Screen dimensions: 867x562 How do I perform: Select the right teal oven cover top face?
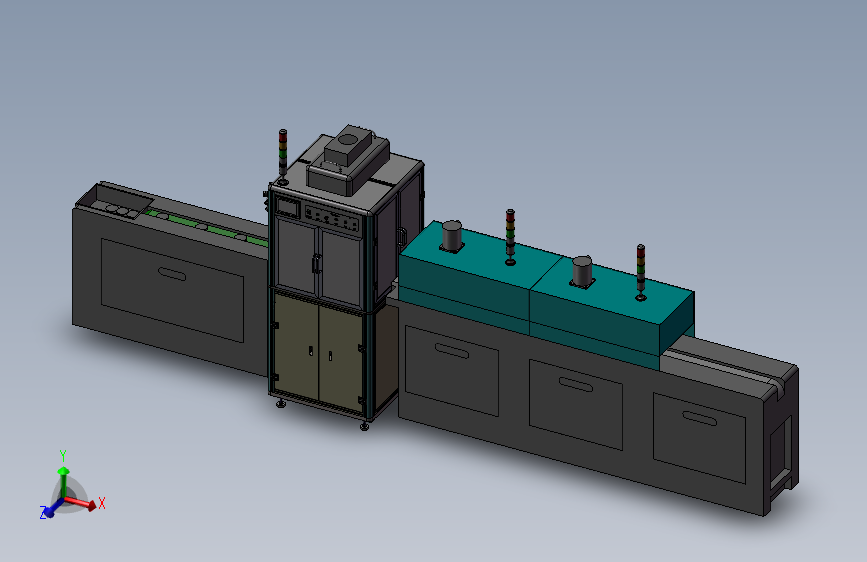pos(612,290)
